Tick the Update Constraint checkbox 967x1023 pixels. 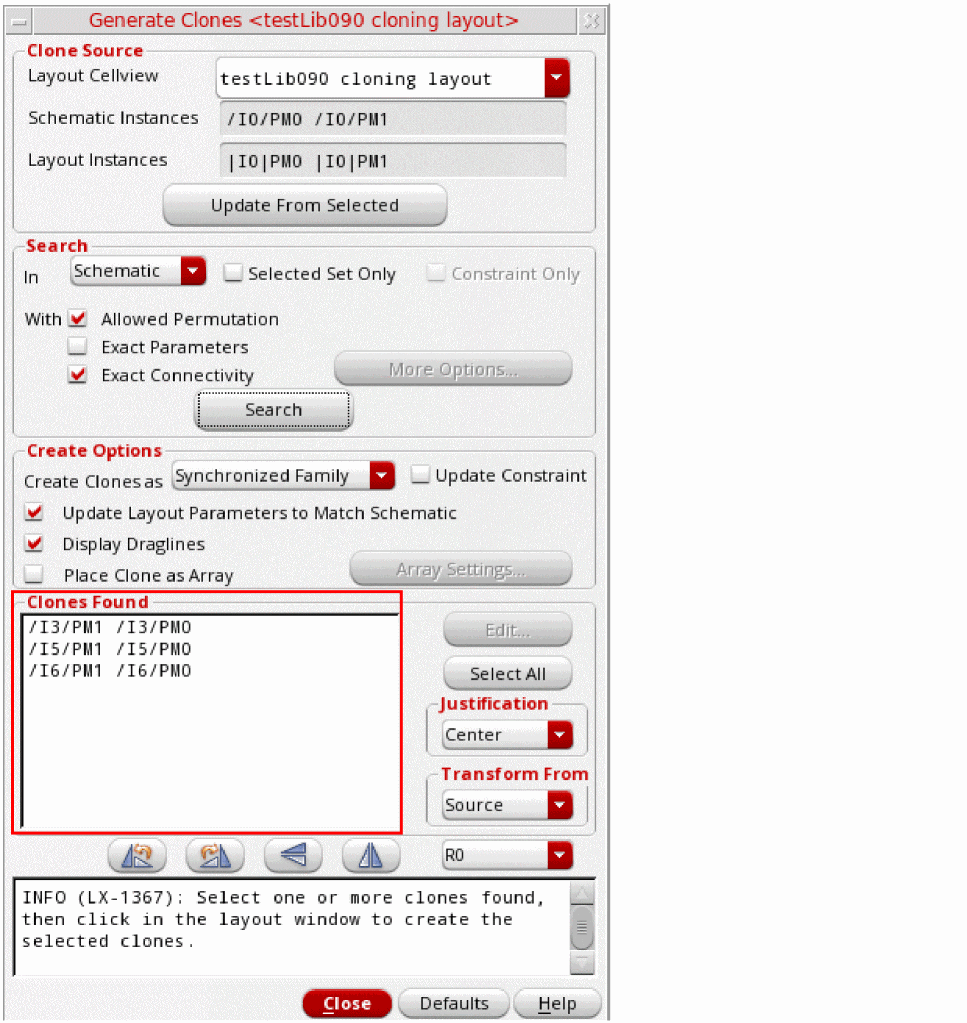coord(421,475)
